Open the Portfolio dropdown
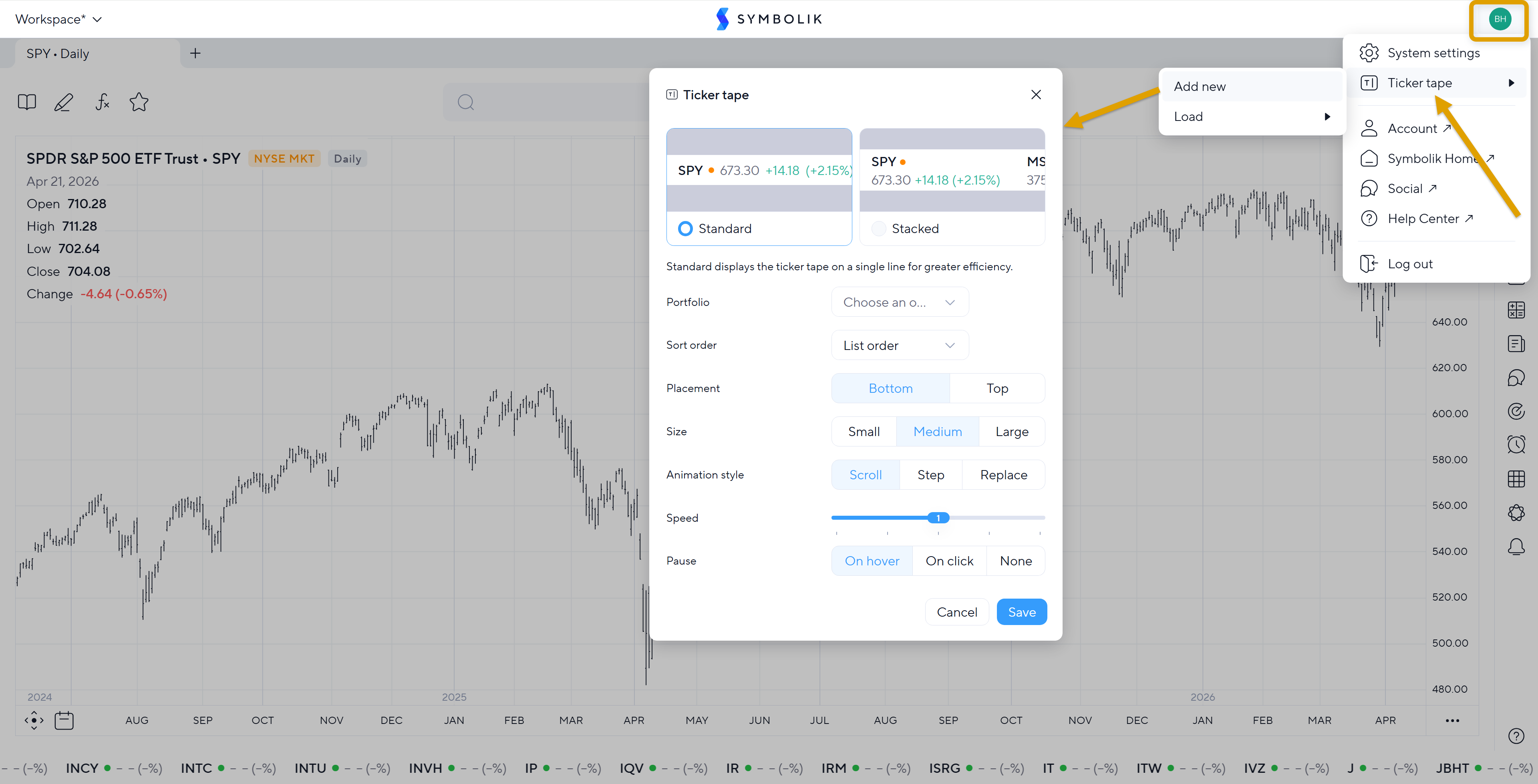 pyautogui.click(x=899, y=302)
